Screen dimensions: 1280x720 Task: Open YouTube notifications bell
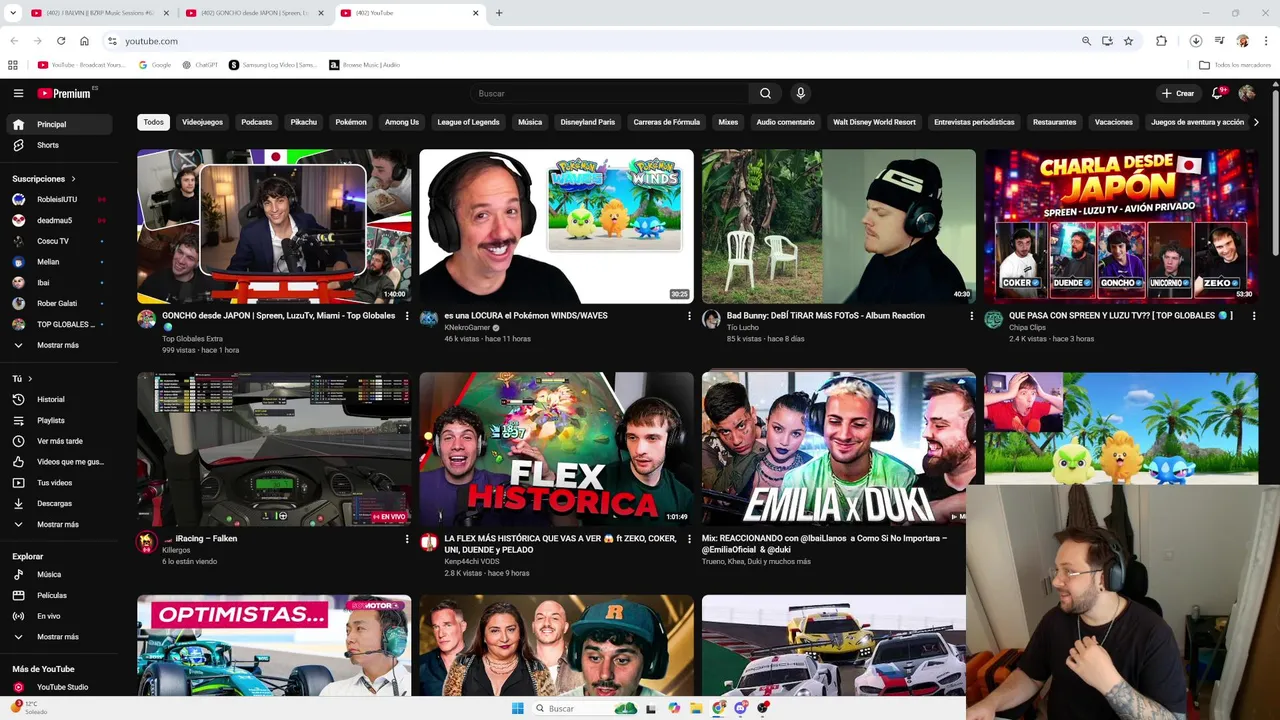point(1218,93)
